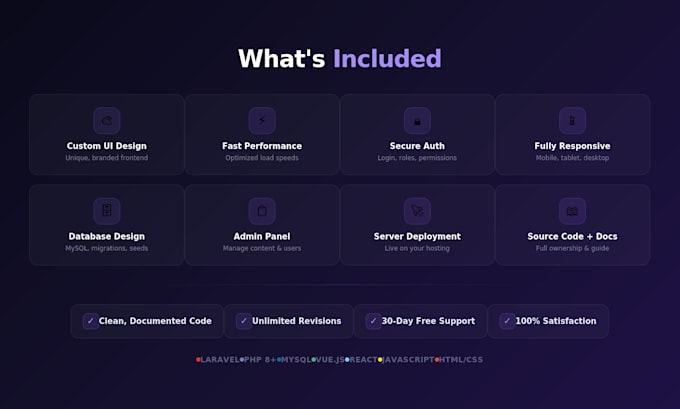
Task: Open the Admin Panel clipboard icon
Action: (x=262, y=211)
